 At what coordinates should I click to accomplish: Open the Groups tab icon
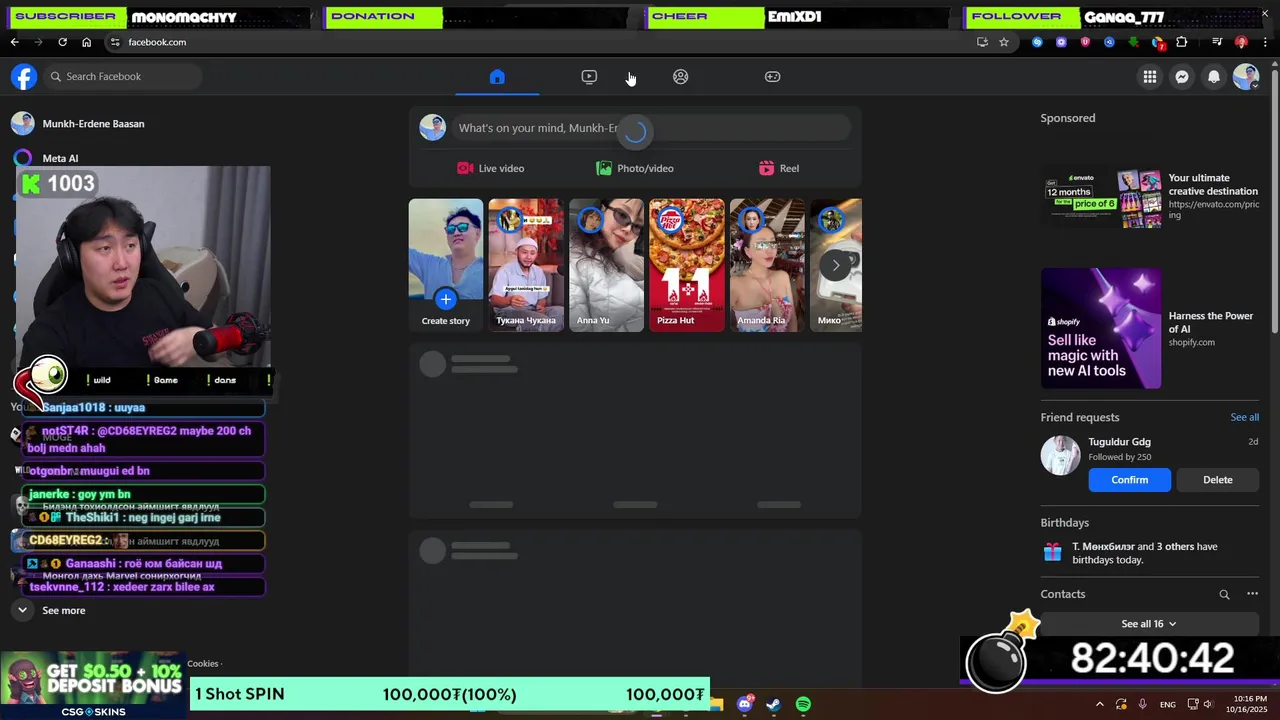point(681,77)
